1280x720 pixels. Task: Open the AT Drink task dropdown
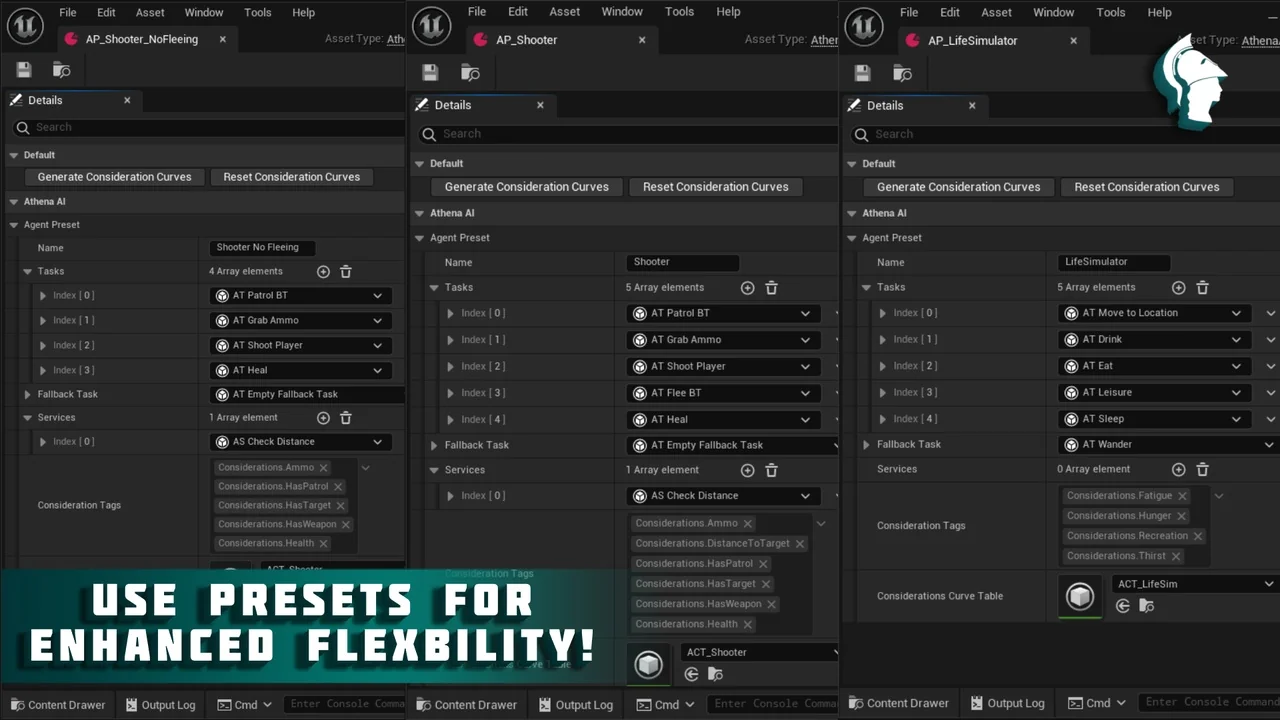tap(1236, 340)
